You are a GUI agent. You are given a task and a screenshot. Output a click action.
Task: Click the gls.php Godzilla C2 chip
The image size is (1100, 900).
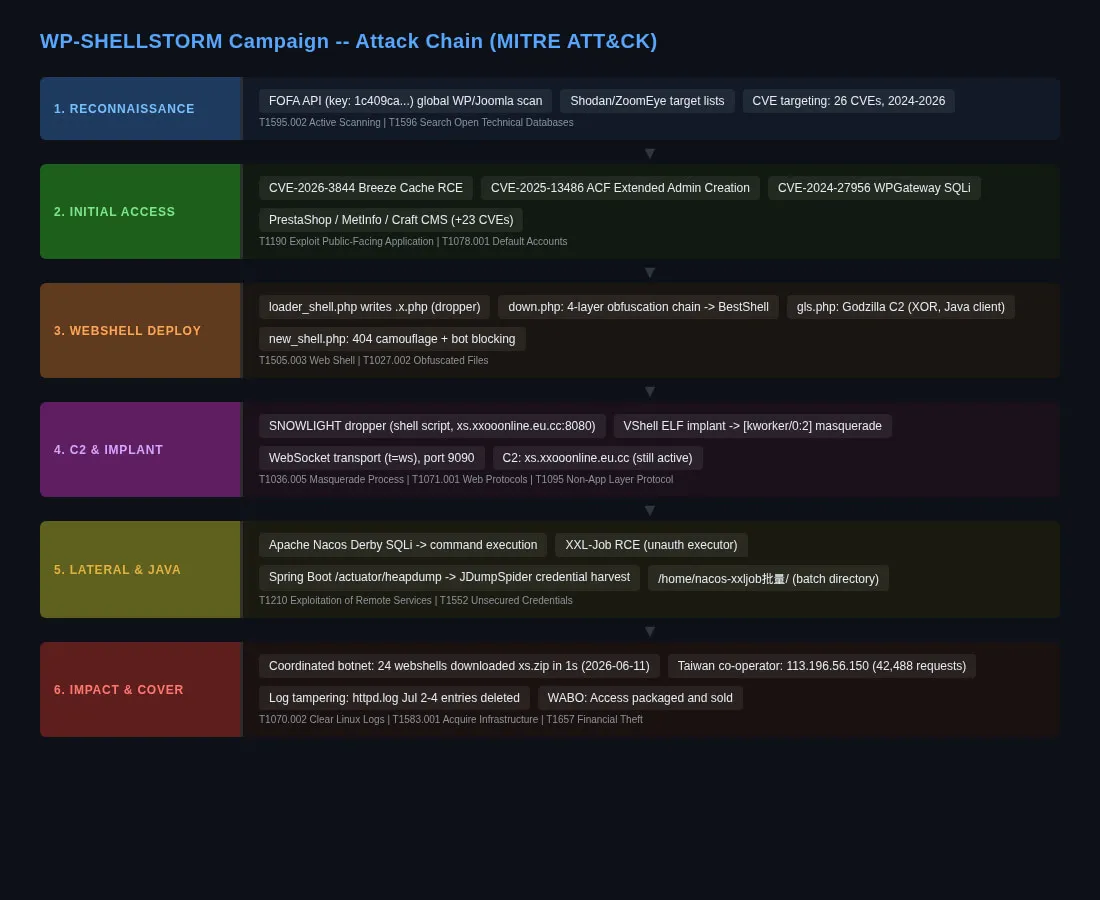[x=901, y=307]
